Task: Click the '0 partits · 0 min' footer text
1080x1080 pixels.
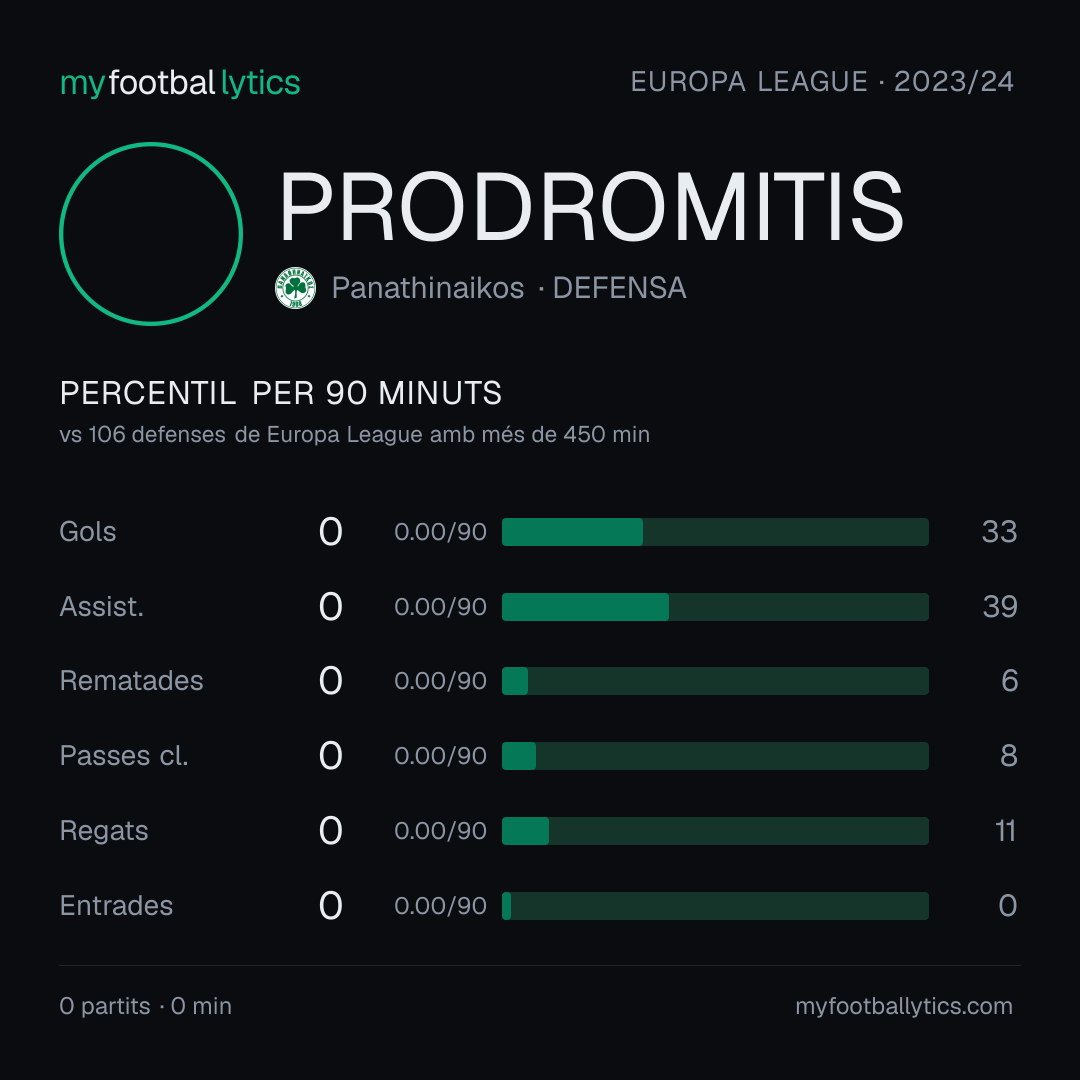Action: (x=145, y=1006)
